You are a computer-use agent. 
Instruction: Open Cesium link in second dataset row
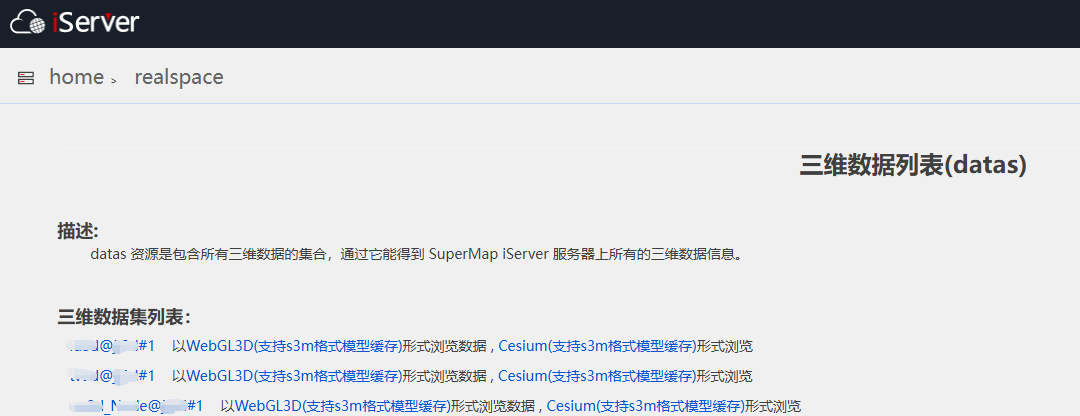point(597,376)
